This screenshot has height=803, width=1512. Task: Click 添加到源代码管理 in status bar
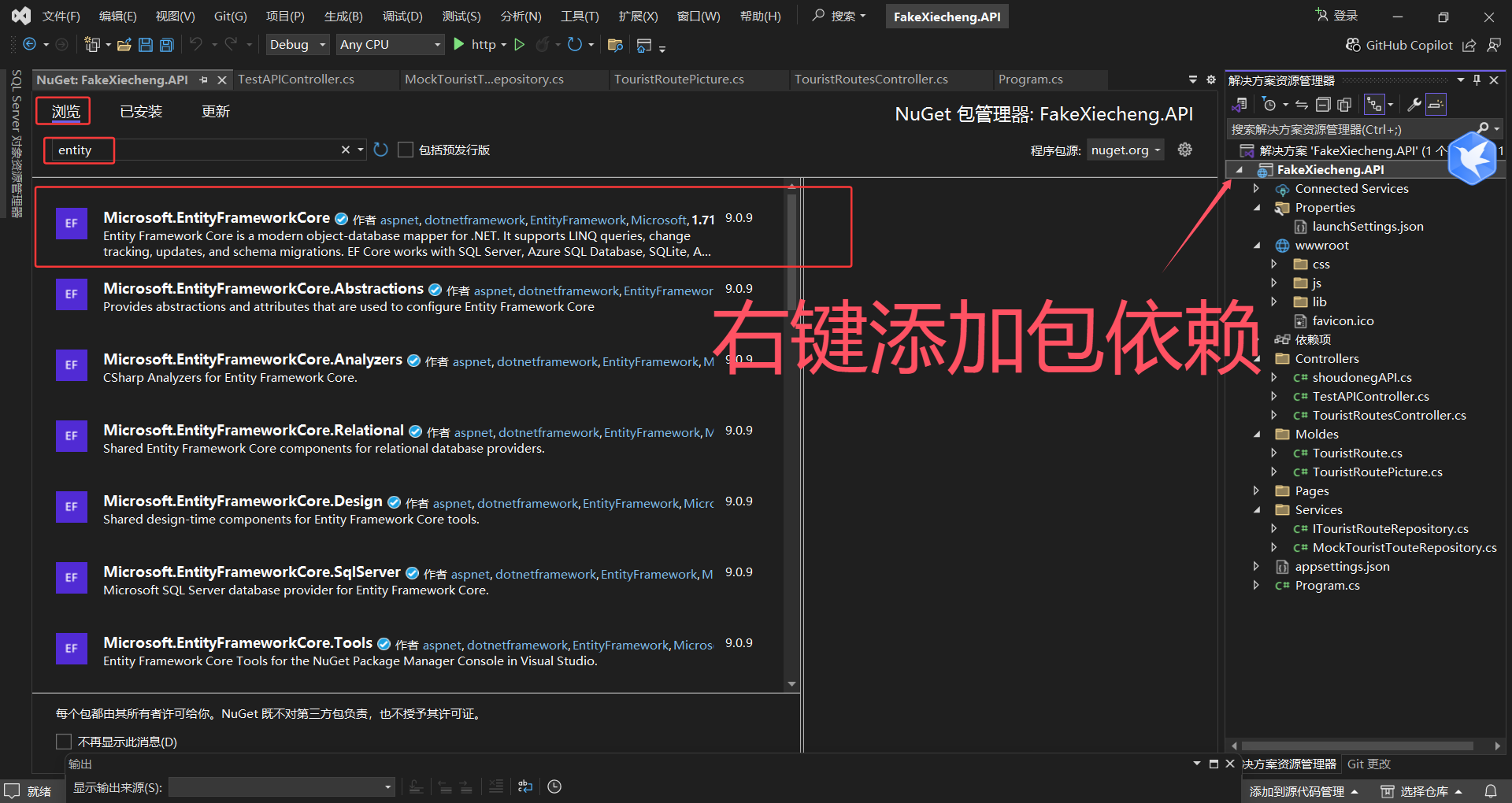[1303, 791]
